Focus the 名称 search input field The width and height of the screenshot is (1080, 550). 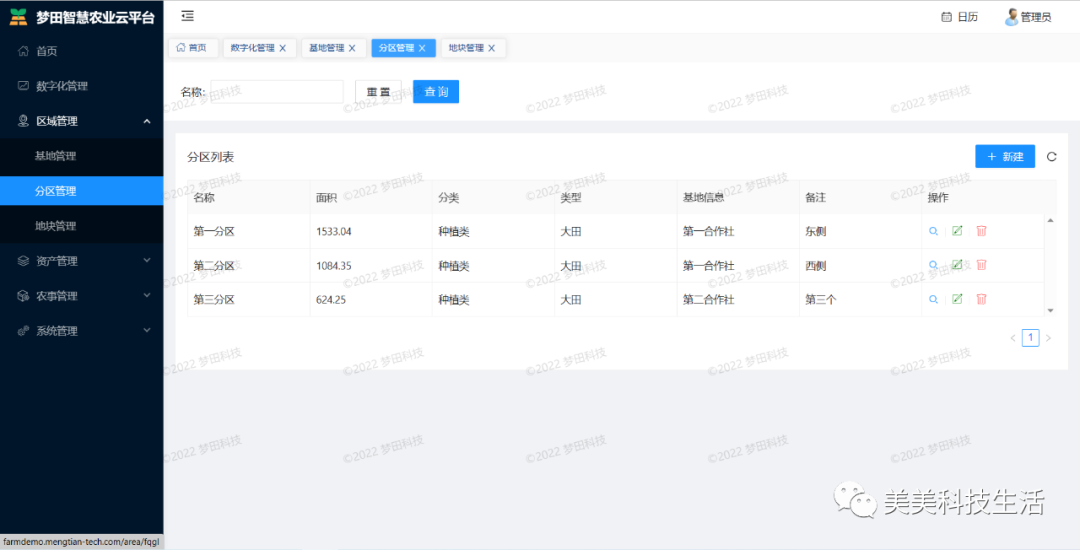pyautogui.click(x=277, y=92)
